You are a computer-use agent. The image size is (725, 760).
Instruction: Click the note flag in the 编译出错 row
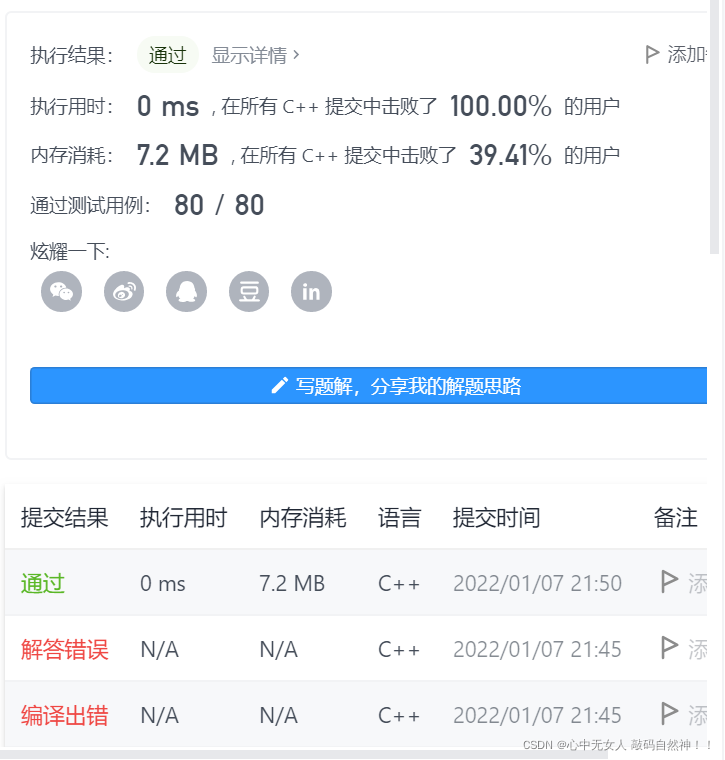tap(670, 713)
